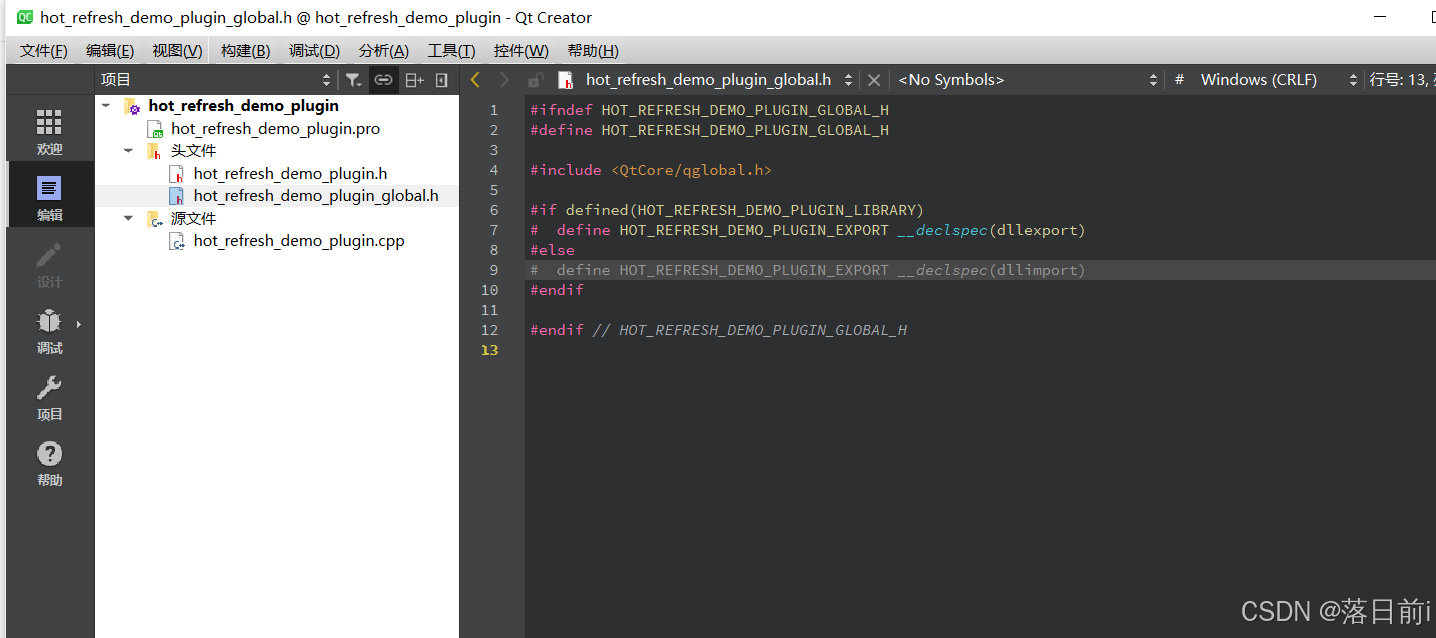Close the project sidebar pane icon
The height and width of the screenshot is (638, 1436).
442,80
